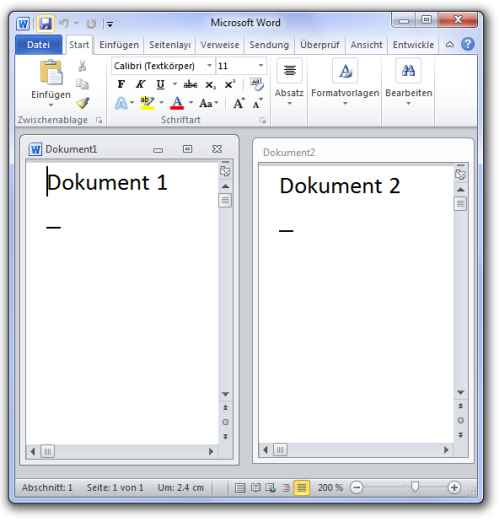Switch to Print Layout view icon
The image size is (500, 522).
239,488
